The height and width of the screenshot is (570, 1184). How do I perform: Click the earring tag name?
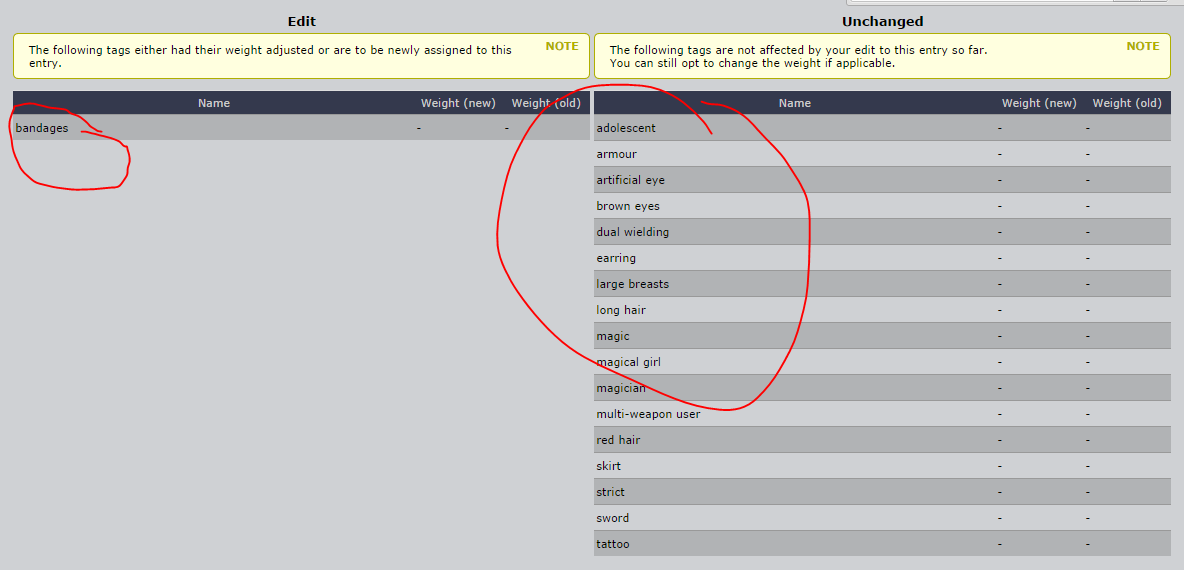[616, 258]
